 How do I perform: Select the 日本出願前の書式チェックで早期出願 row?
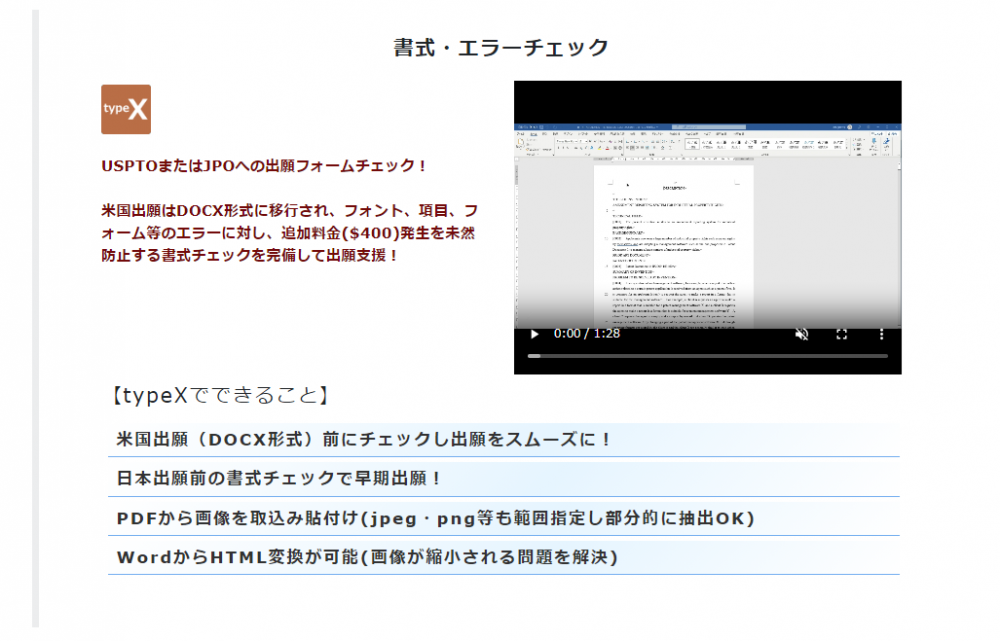point(504,478)
